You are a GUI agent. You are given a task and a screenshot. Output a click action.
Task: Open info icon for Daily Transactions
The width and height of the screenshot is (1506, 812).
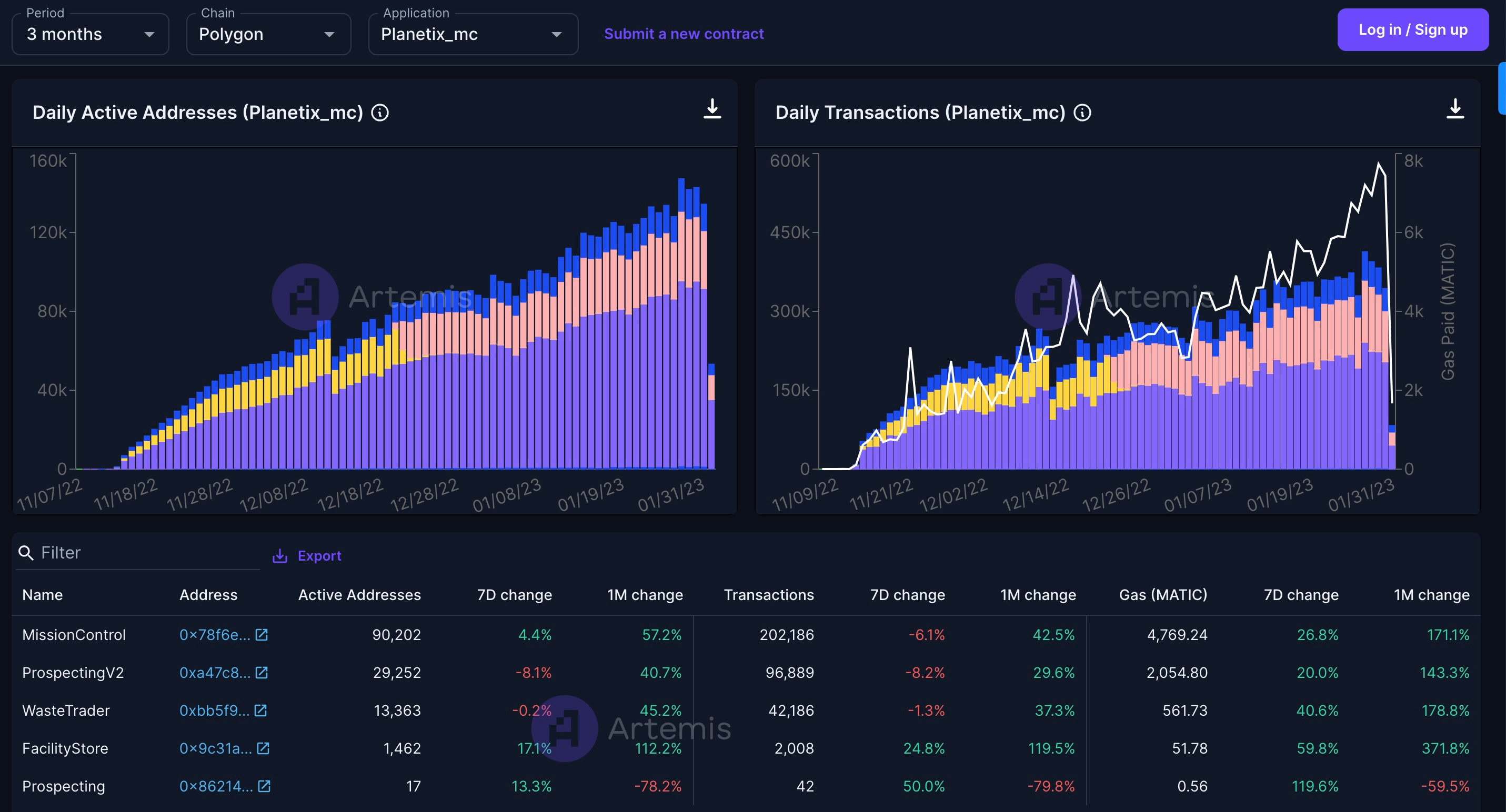pos(1082,112)
